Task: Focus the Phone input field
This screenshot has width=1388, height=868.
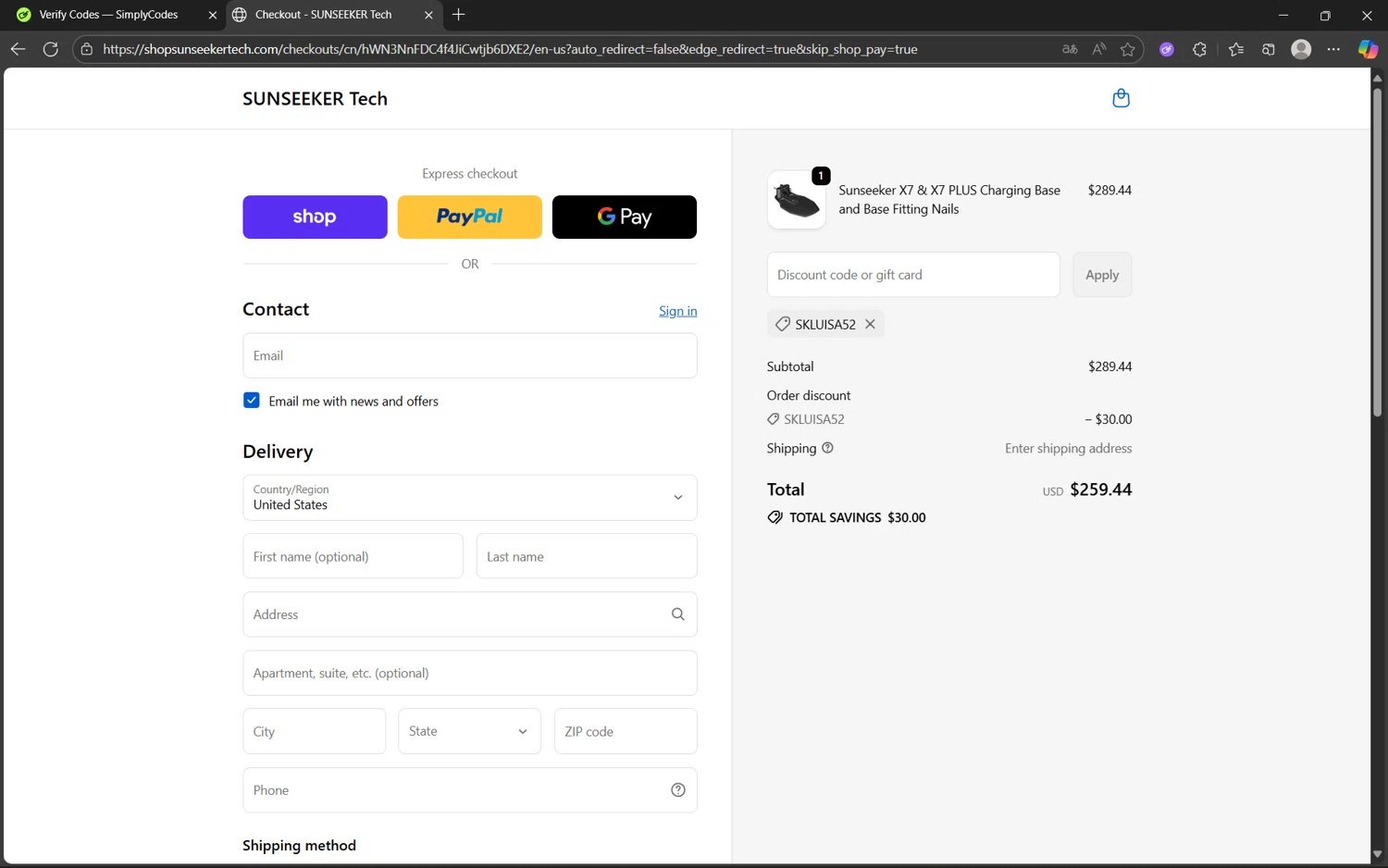Action: 470,790
